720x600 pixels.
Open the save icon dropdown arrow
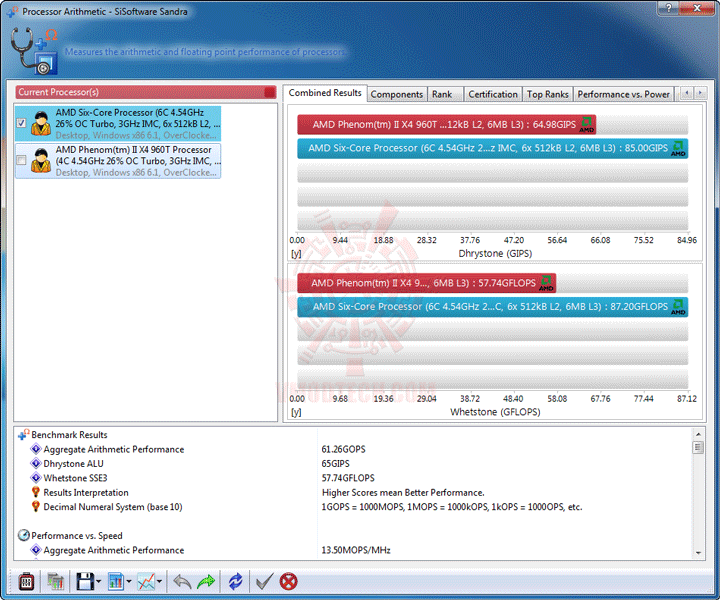(98, 582)
